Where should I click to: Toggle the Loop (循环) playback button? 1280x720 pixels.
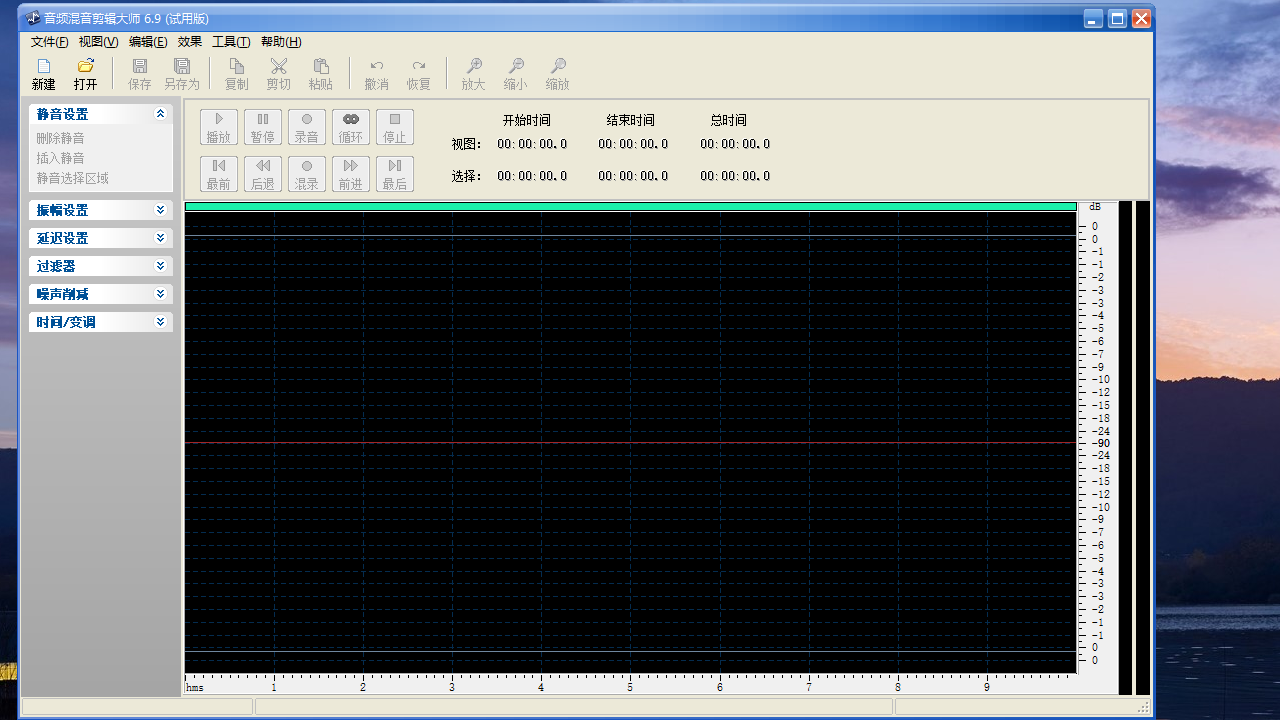click(351, 127)
